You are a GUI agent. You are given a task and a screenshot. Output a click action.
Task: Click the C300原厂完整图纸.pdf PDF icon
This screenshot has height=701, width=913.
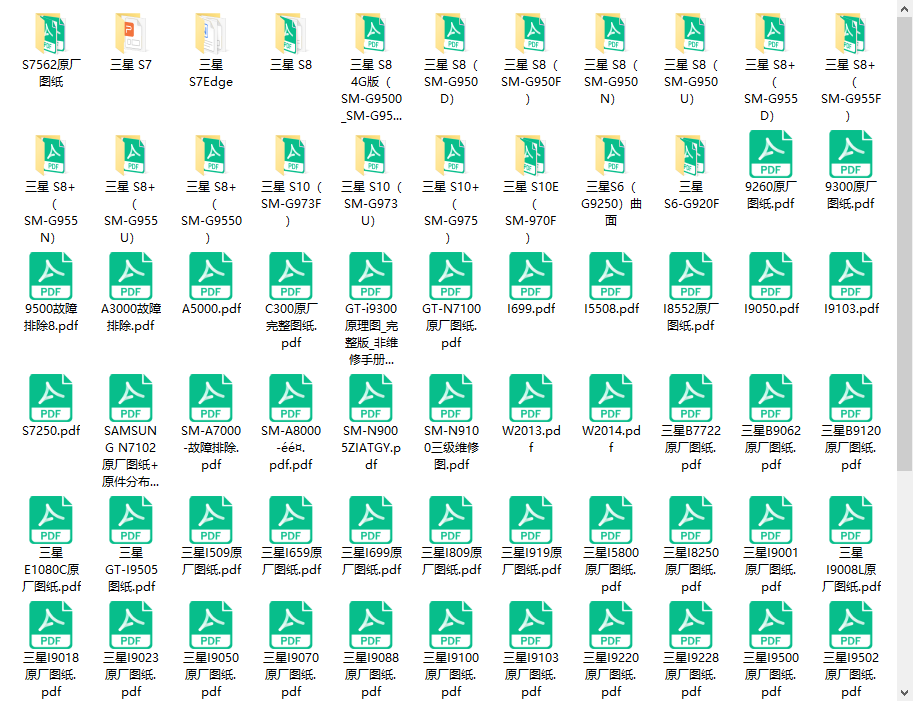[x=291, y=276]
